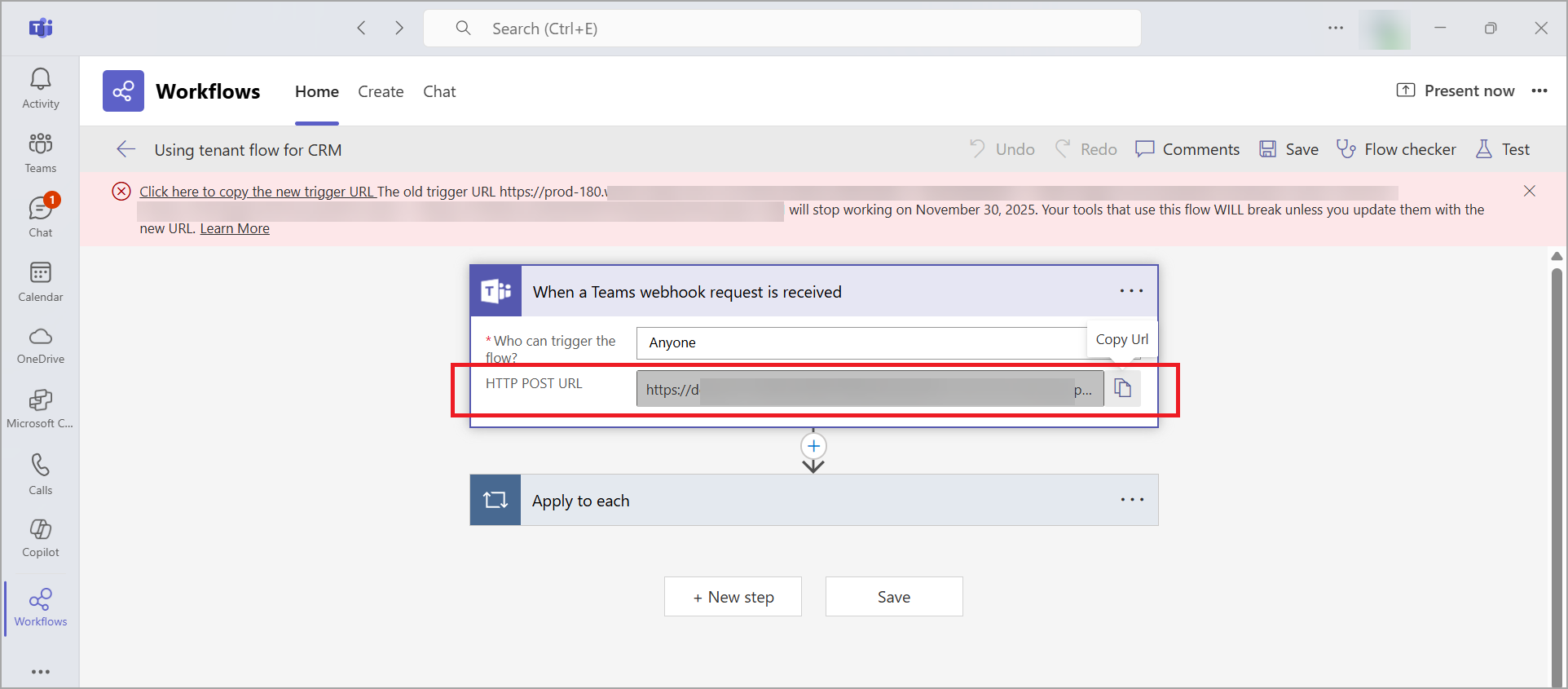Open the Apply to each options menu

coord(1132,500)
